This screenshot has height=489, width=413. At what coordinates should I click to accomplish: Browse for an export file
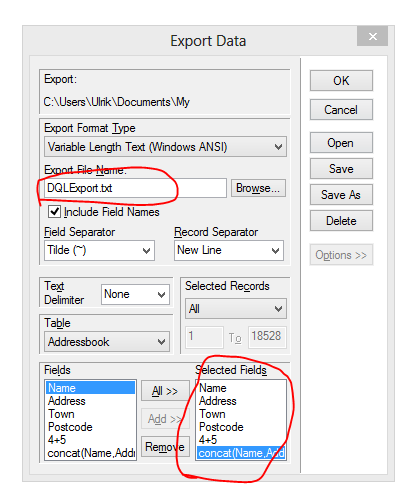click(x=258, y=188)
